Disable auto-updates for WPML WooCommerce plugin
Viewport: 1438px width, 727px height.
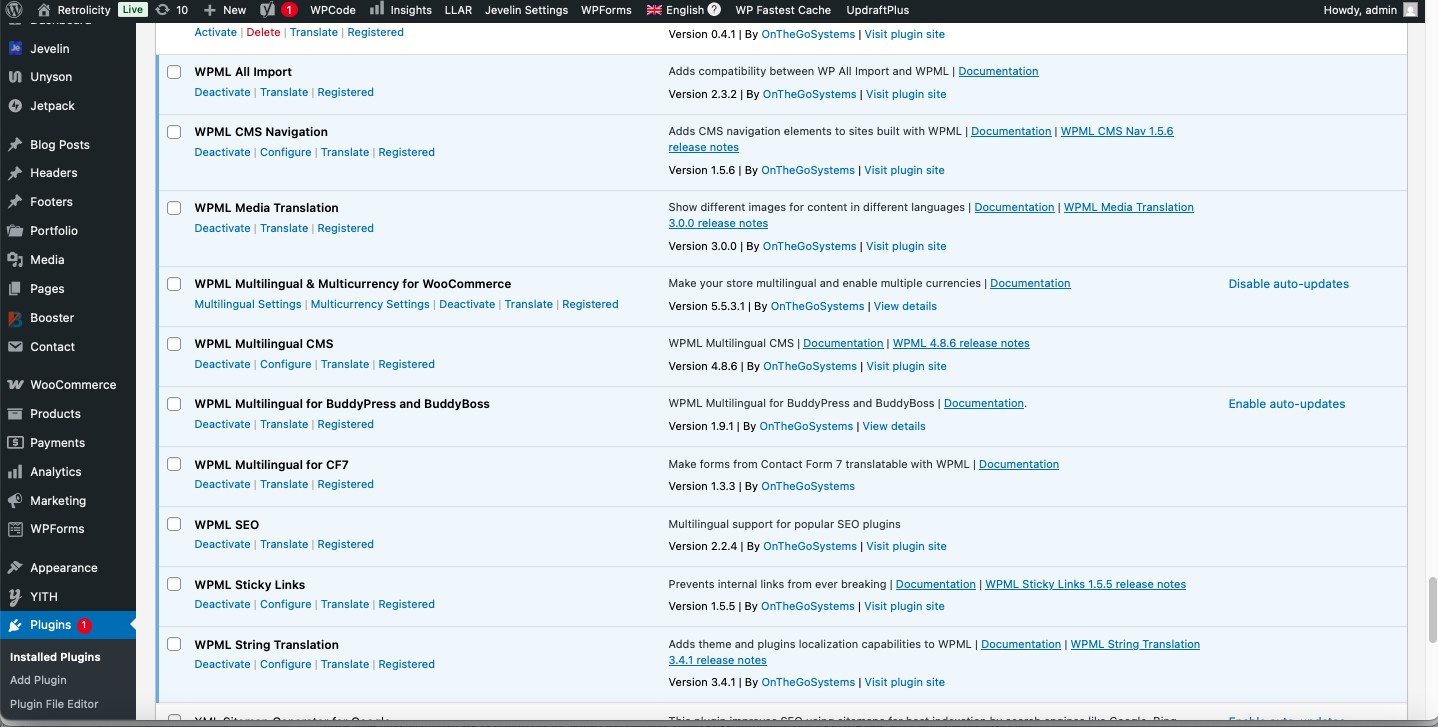(1288, 284)
